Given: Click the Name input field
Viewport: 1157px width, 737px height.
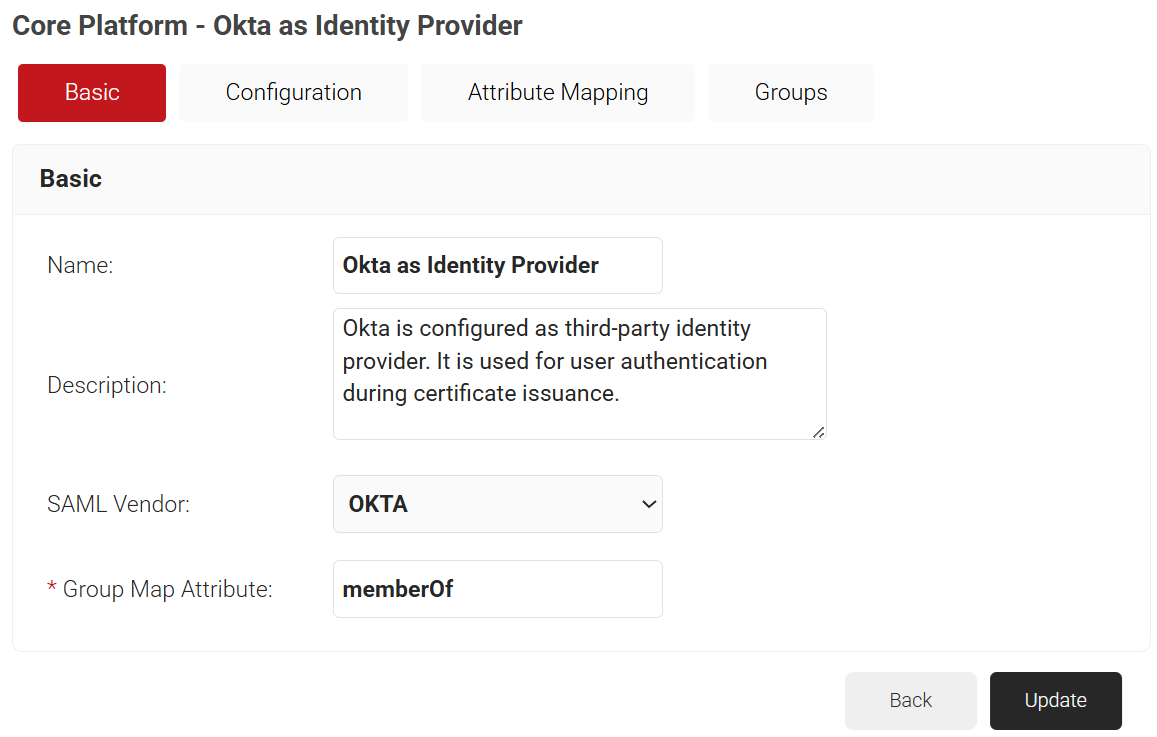Looking at the screenshot, I should pyautogui.click(x=497, y=265).
